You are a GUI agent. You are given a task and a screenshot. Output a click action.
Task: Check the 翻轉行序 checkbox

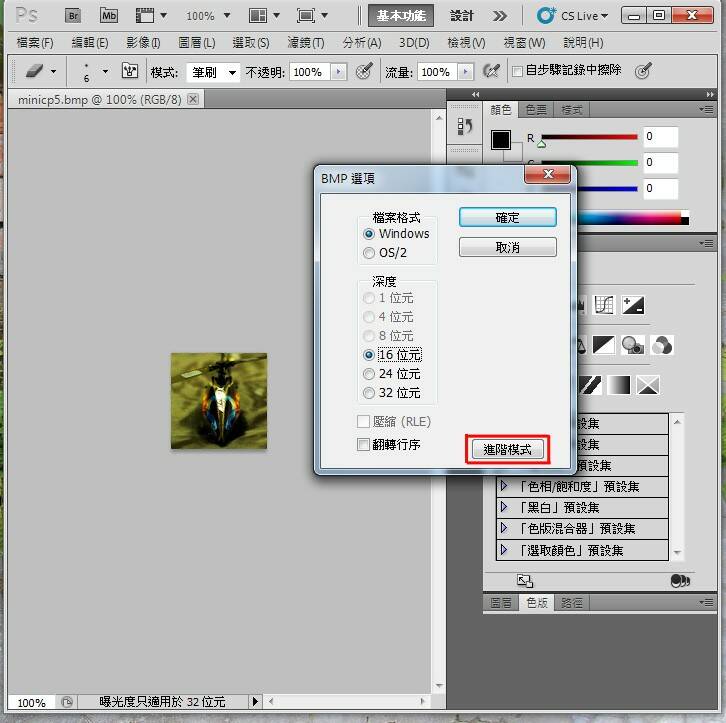click(x=363, y=445)
